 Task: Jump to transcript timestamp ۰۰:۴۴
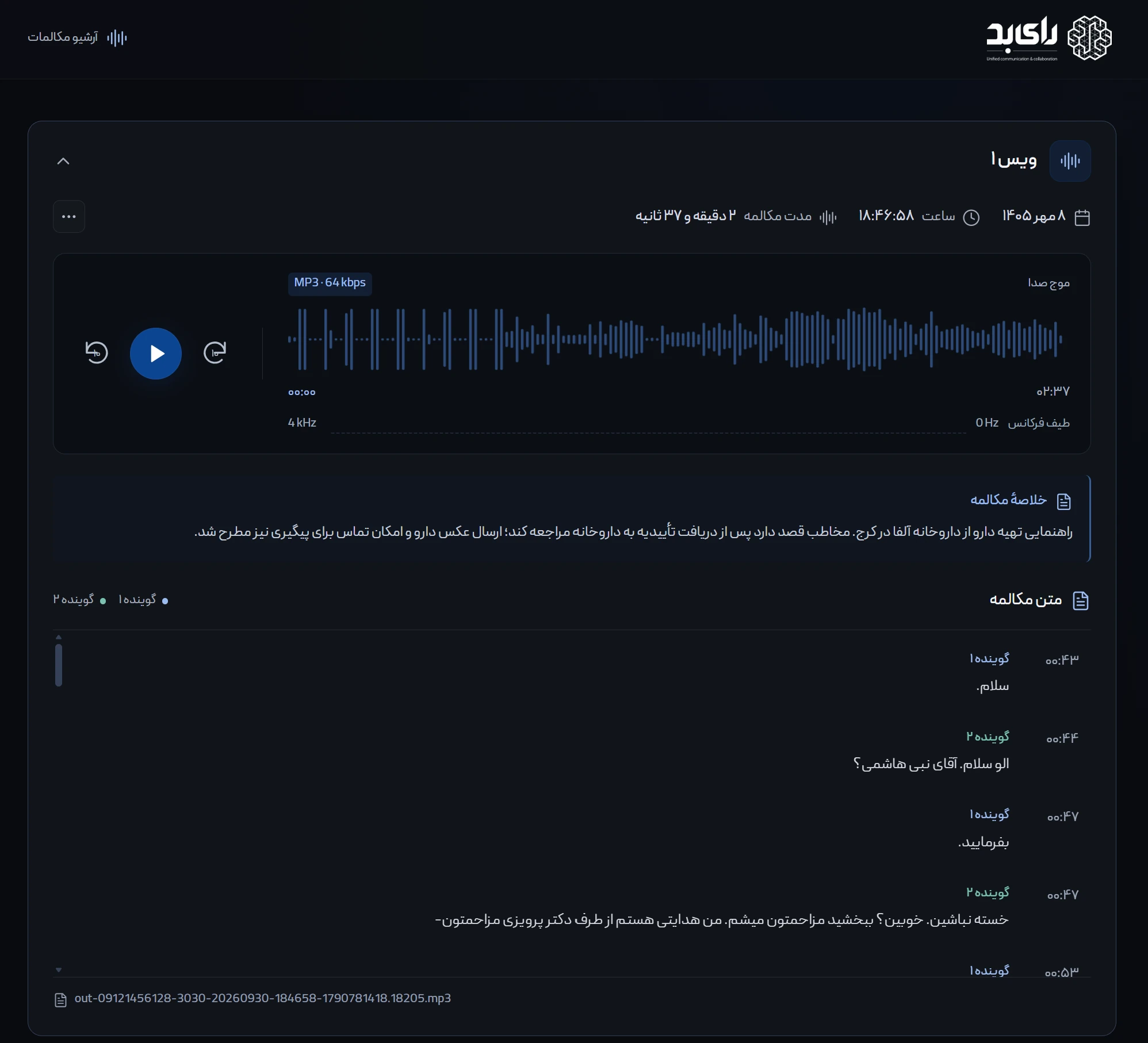[1062, 738]
